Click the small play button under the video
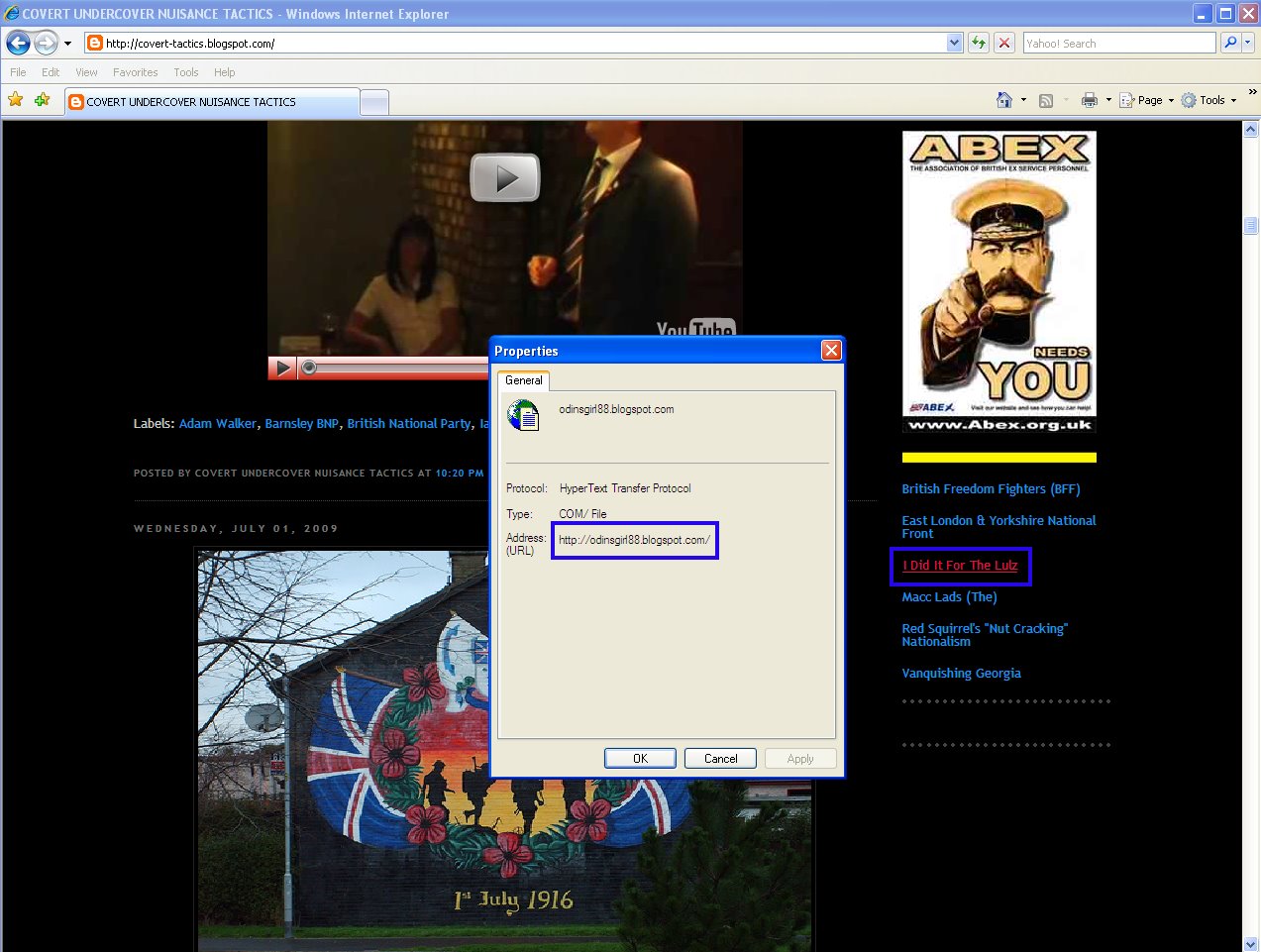 point(282,369)
